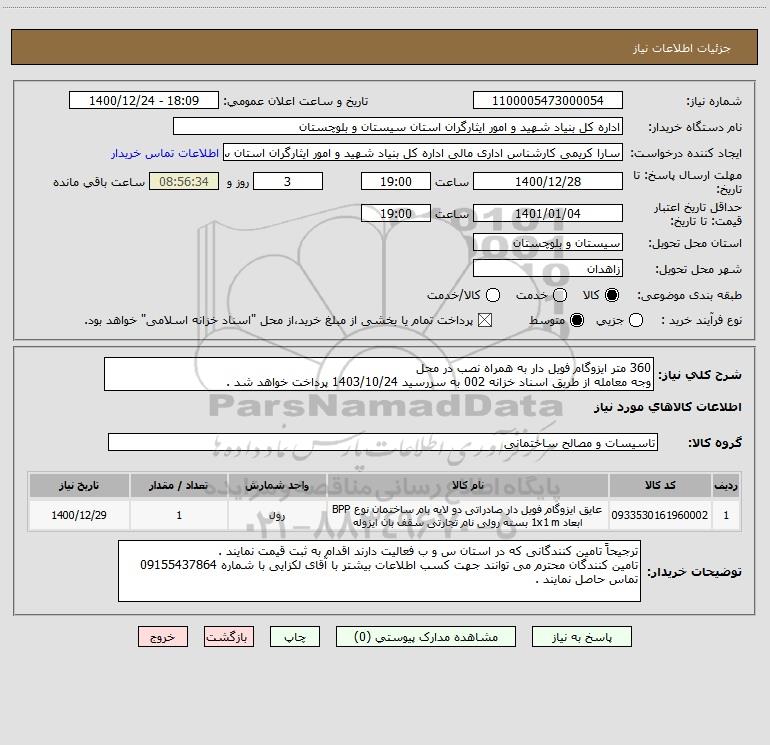
Task: Click the need date cell 1400/12/29
Action: point(79,515)
